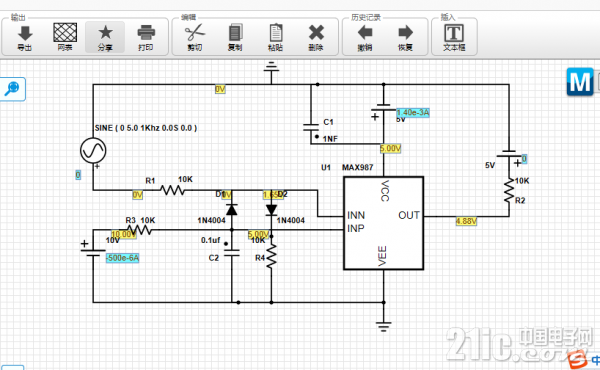The image size is (600, 370).
Task: Click the Redo (恢复) right arrow
Action: coord(405,33)
